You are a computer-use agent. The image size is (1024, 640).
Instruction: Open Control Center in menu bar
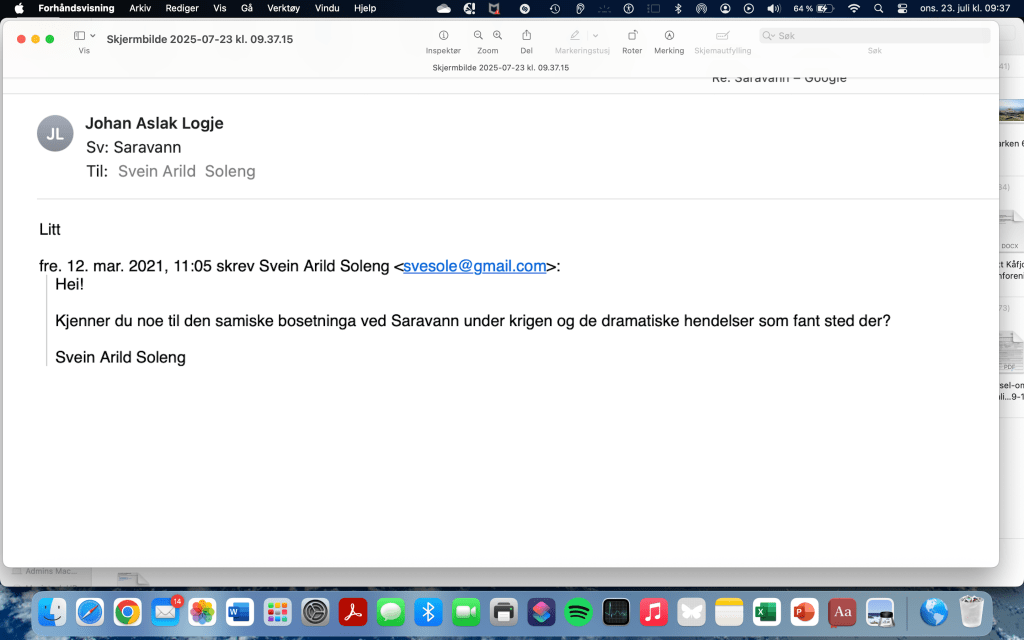click(x=902, y=8)
